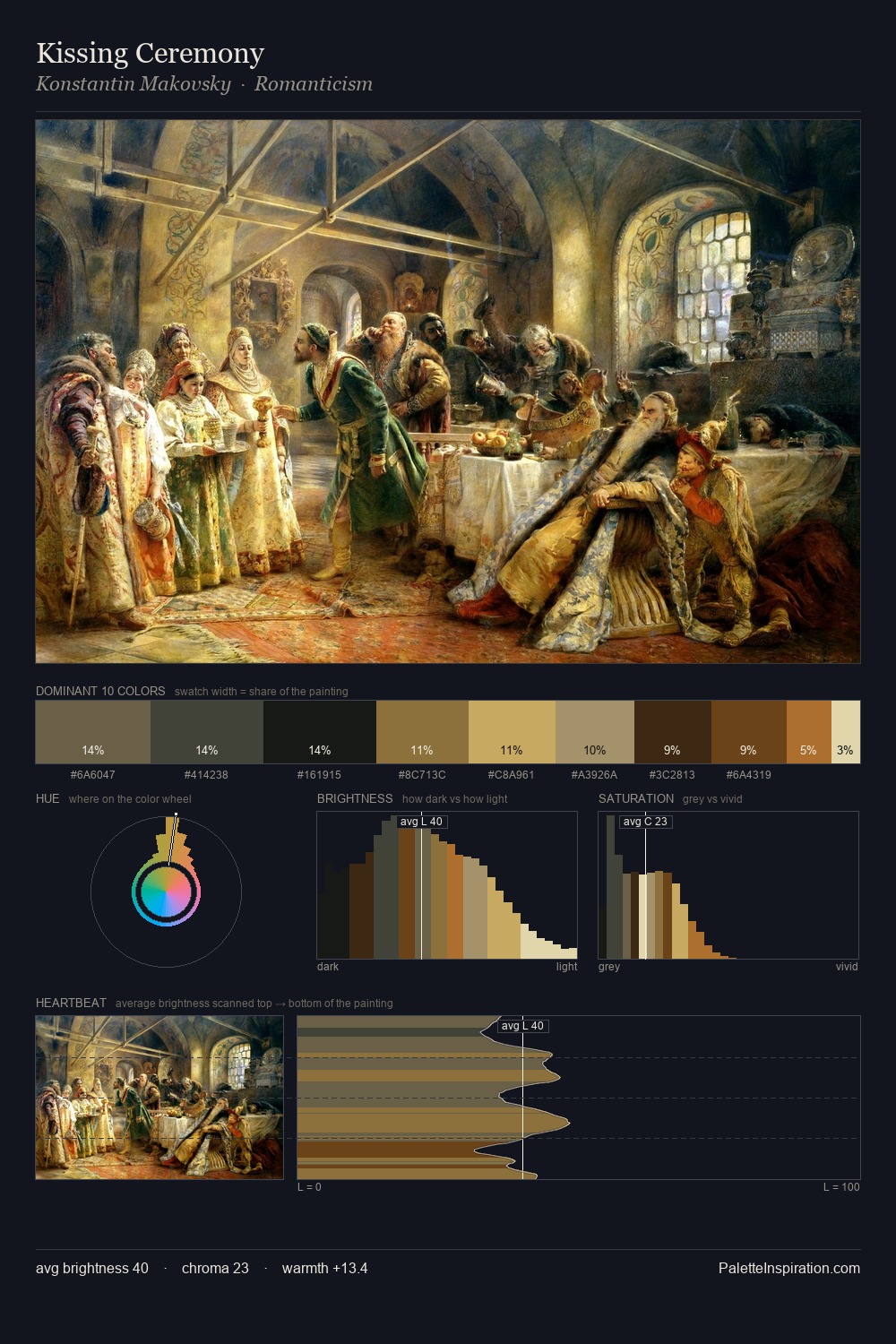The width and height of the screenshot is (896, 1344).
Task: Click the avg C 23 marker in Saturation histogram
Action: coord(645,822)
